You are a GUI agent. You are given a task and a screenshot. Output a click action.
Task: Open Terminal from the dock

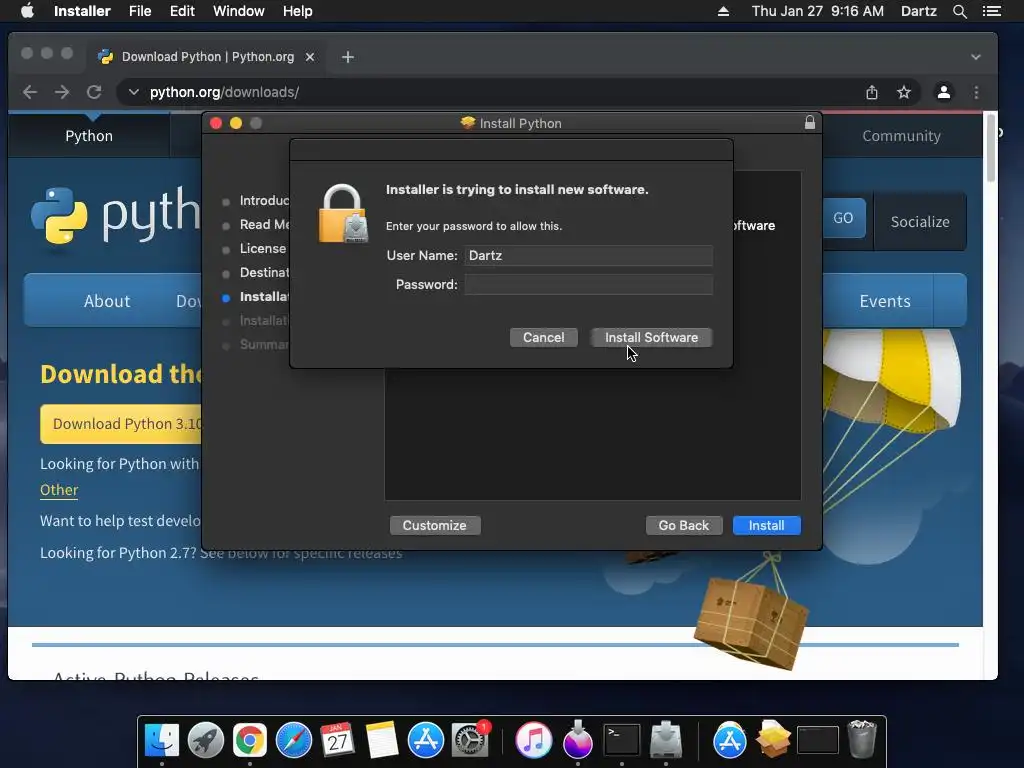621,740
